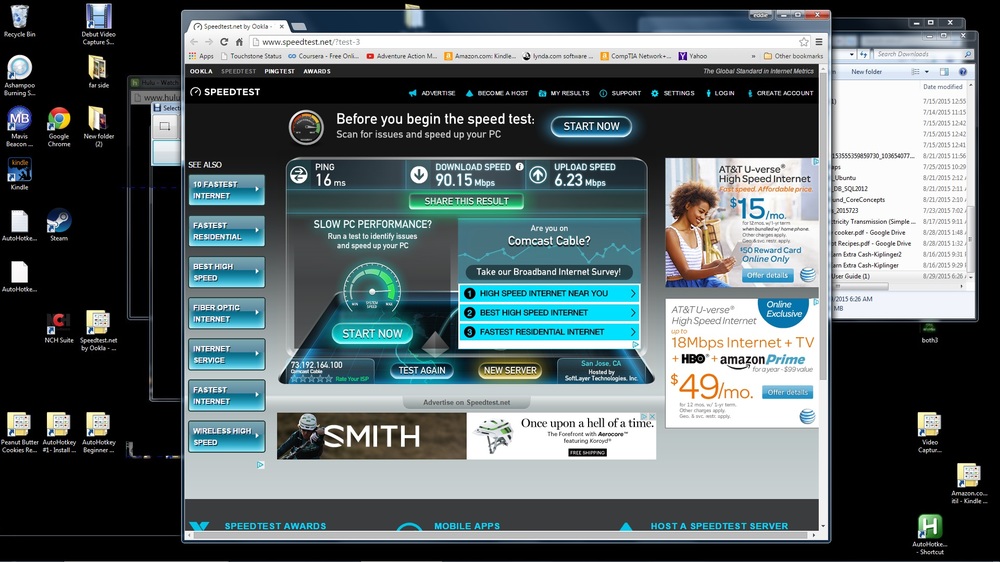Click the Chrome reload page icon
1000x562 pixels.
(x=224, y=42)
